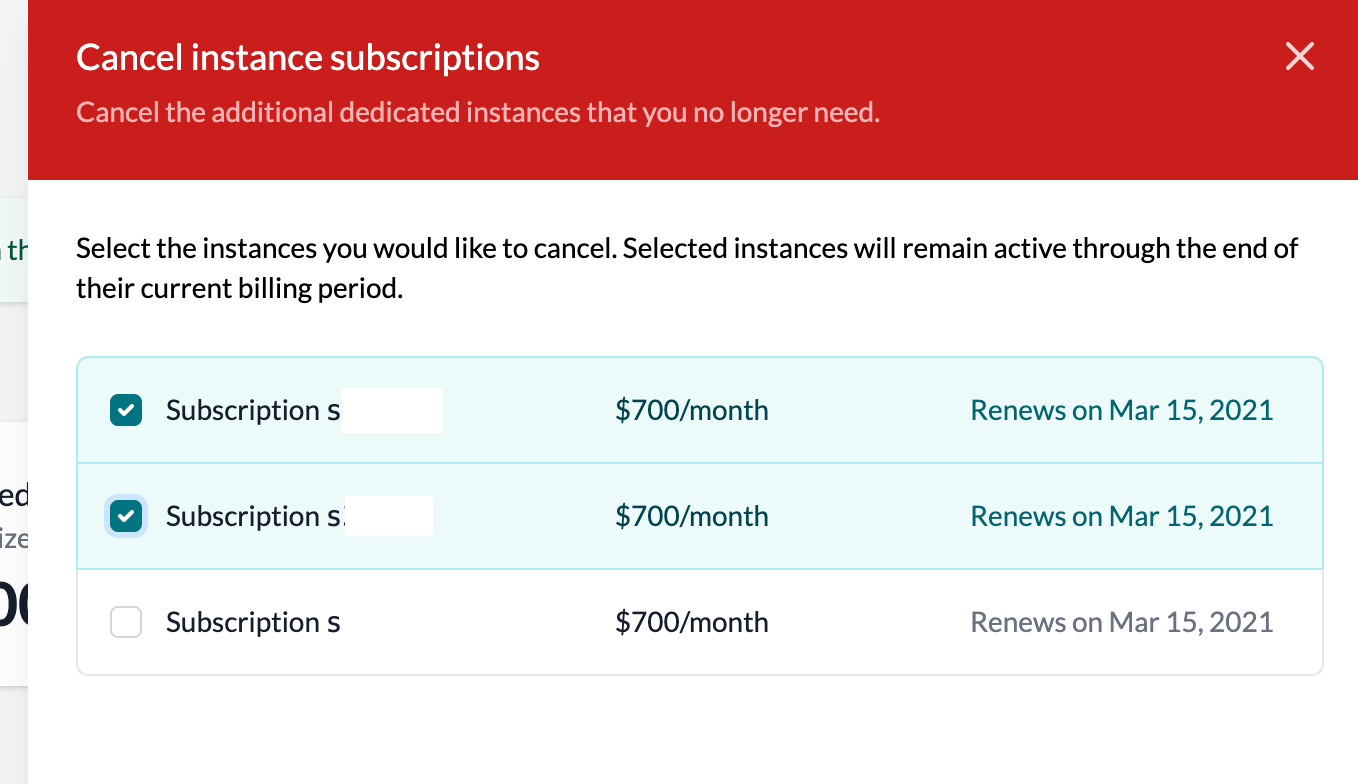1358x784 pixels.
Task: Click the $700/month price on the last row
Action: [691, 622]
